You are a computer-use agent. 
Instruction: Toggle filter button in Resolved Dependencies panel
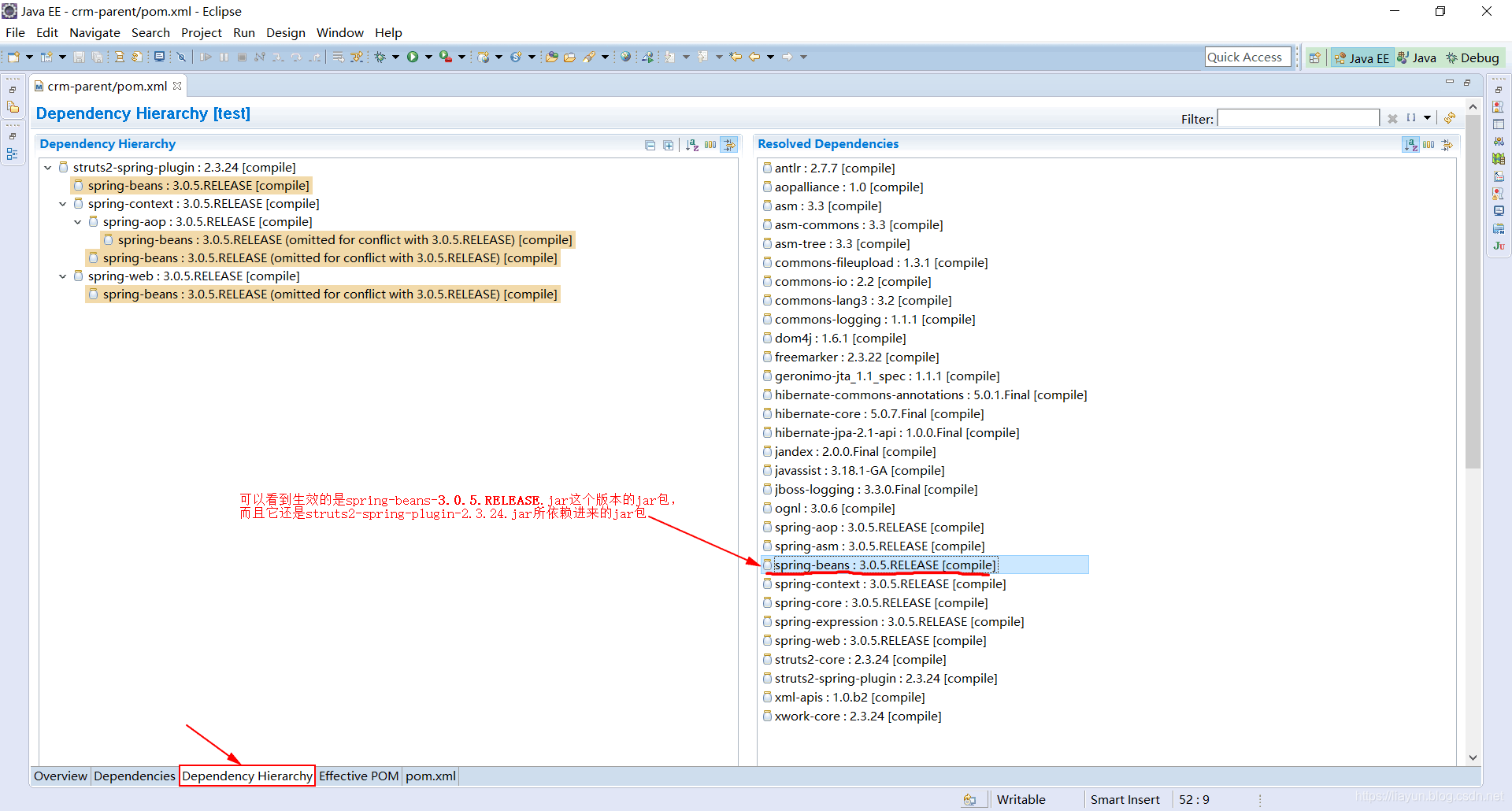tap(1447, 145)
